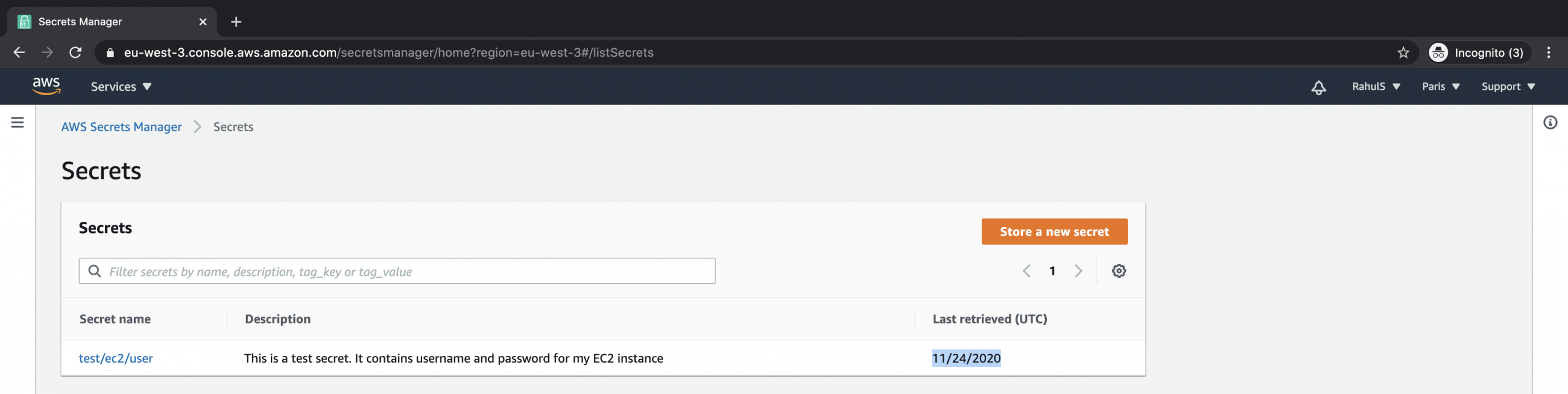Screen dimensions: 1568x394
Task: Open the Support menu
Action: point(1507,86)
